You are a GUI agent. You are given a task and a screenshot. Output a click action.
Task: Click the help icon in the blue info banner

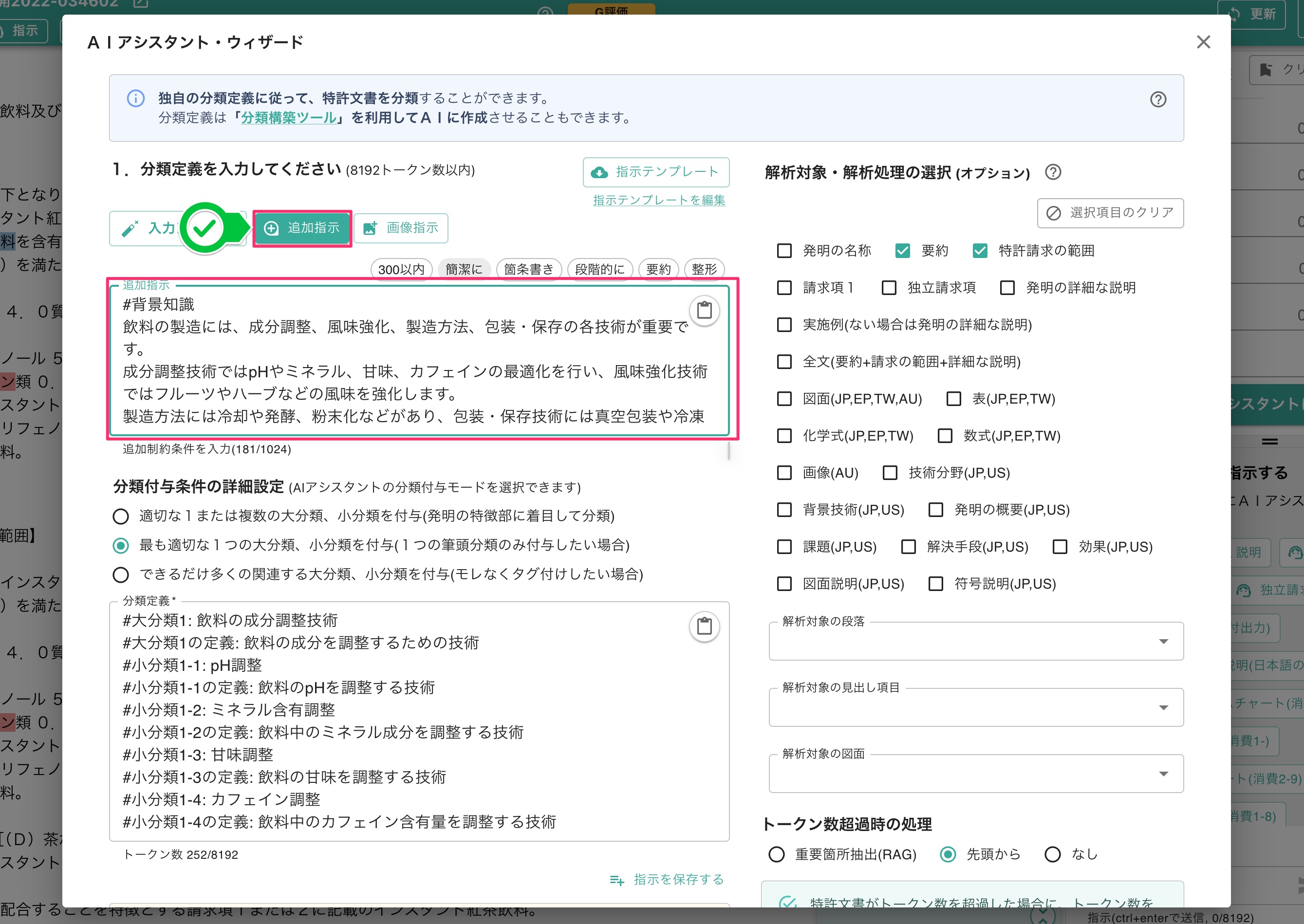pos(1158,100)
